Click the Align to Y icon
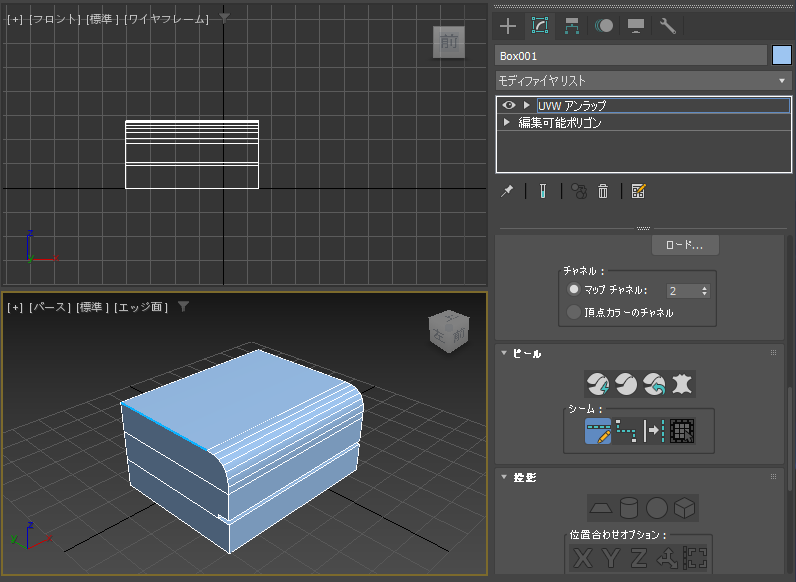The width and height of the screenshot is (796, 582). point(611,558)
